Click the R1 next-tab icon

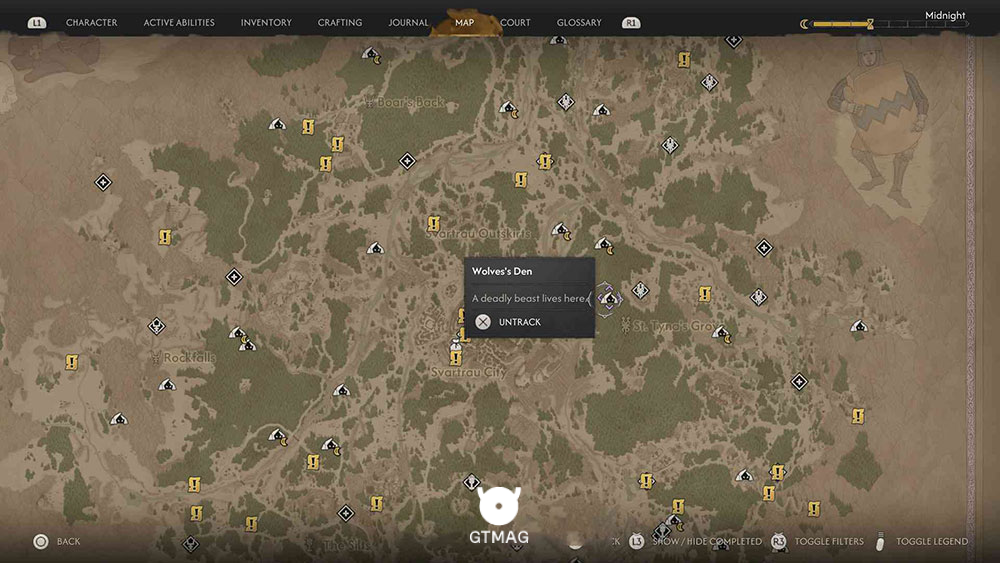coord(631,22)
